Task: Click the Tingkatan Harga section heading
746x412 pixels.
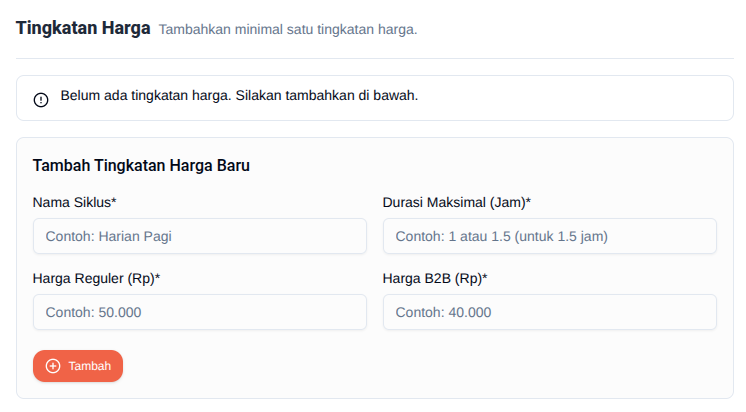Action: point(83,28)
